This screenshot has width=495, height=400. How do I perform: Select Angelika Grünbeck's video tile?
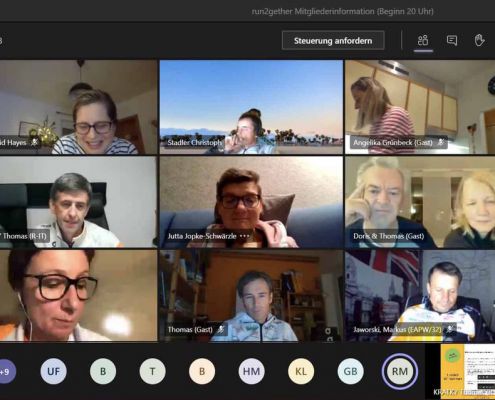[420, 107]
